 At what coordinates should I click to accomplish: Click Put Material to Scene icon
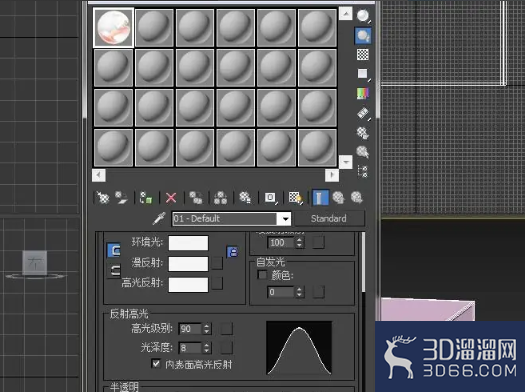coord(121,198)
